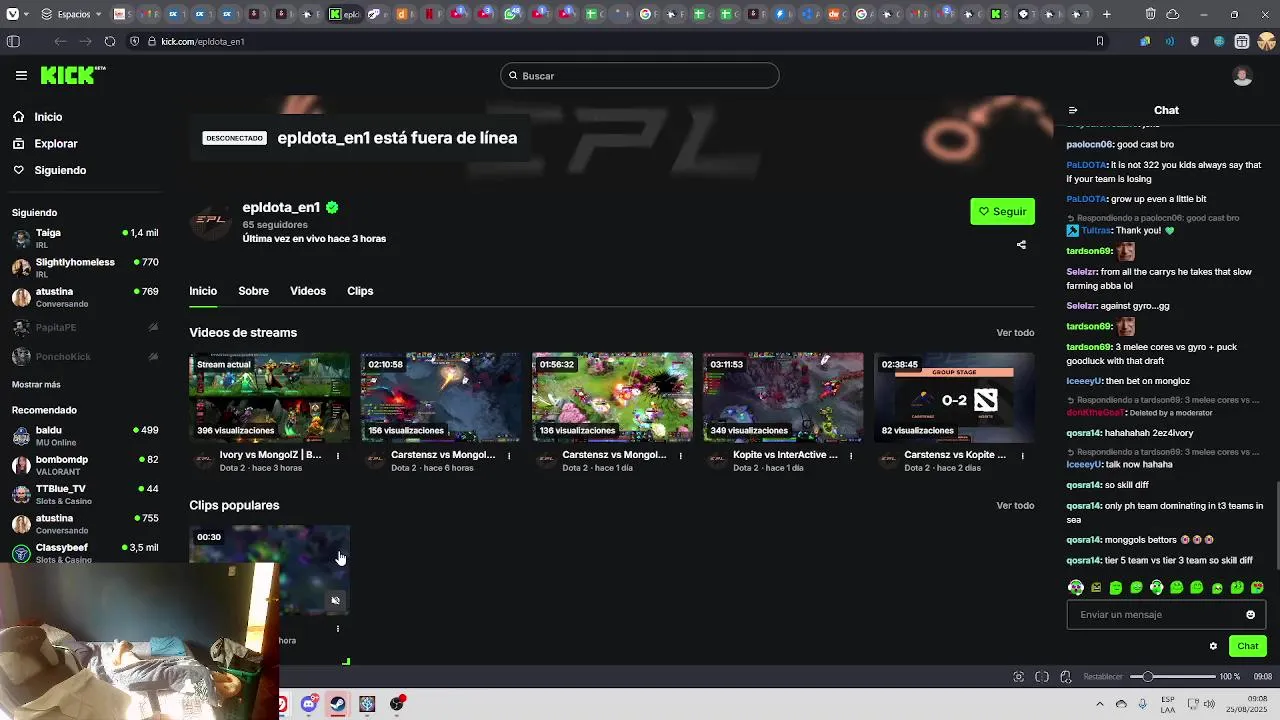Open options menu for Kopite vs InterActive video
This screenshot has width=1280, height=720.
[851, 456]
